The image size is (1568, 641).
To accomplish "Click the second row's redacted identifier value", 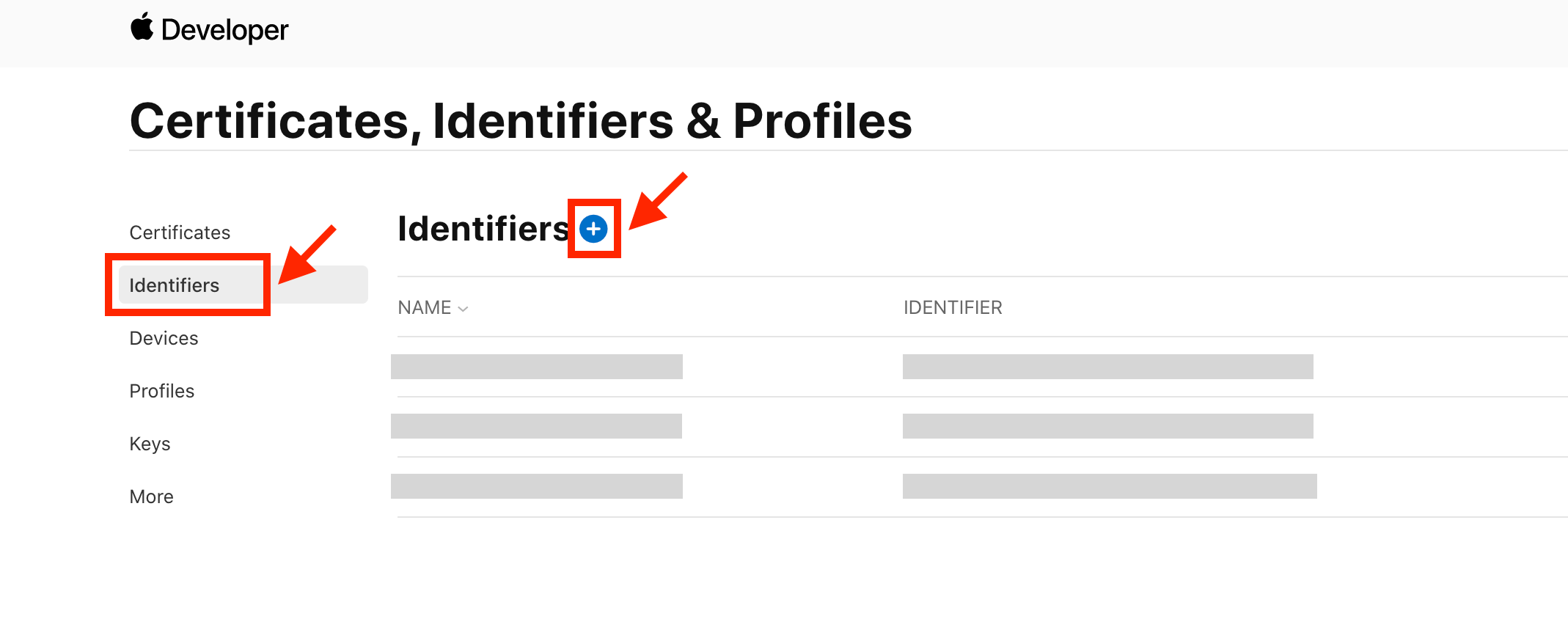I will [1107, 426].
